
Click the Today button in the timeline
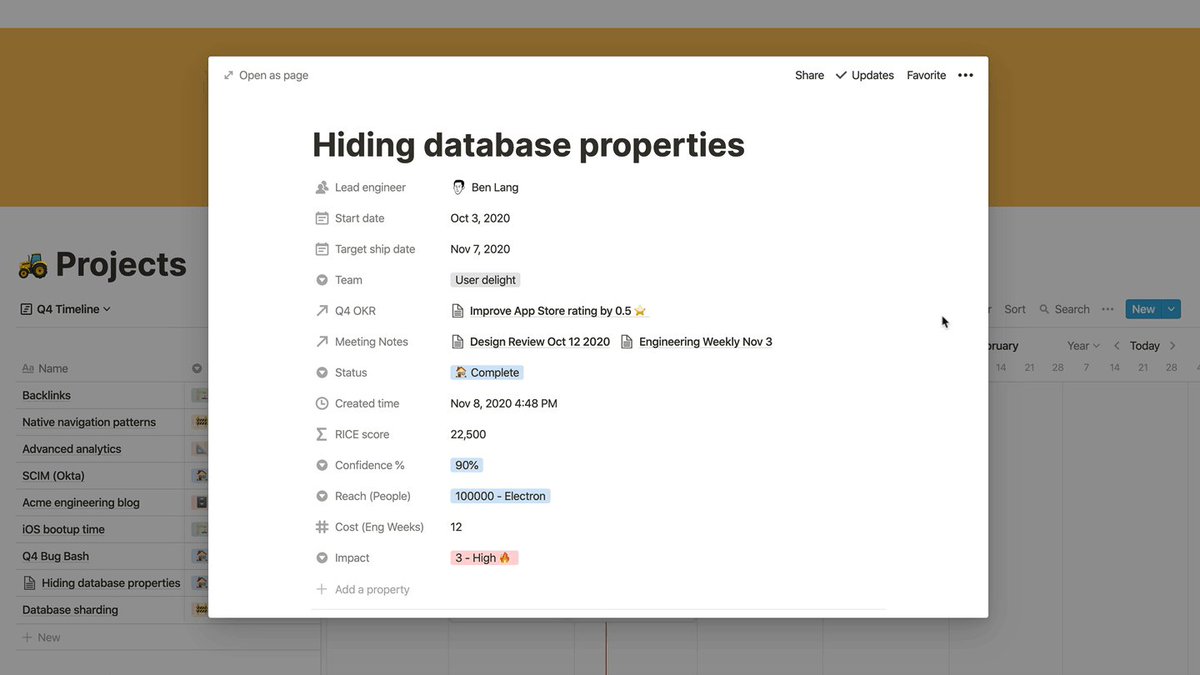pos(1145,346)
